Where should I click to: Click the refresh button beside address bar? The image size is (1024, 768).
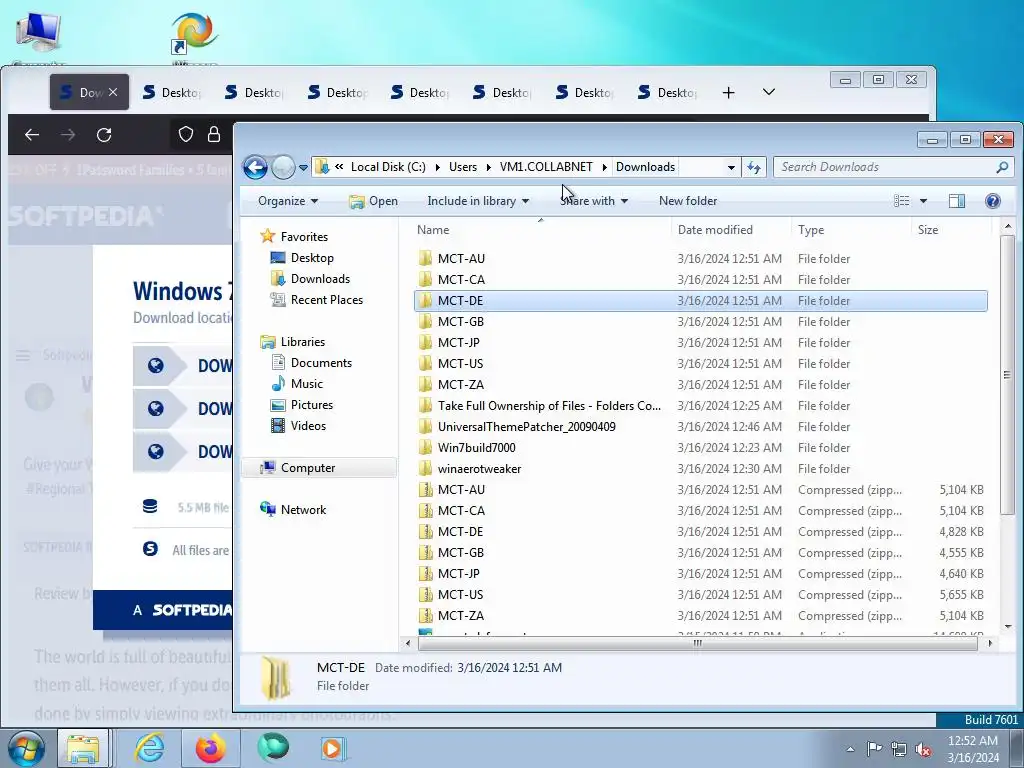point(754,167)
